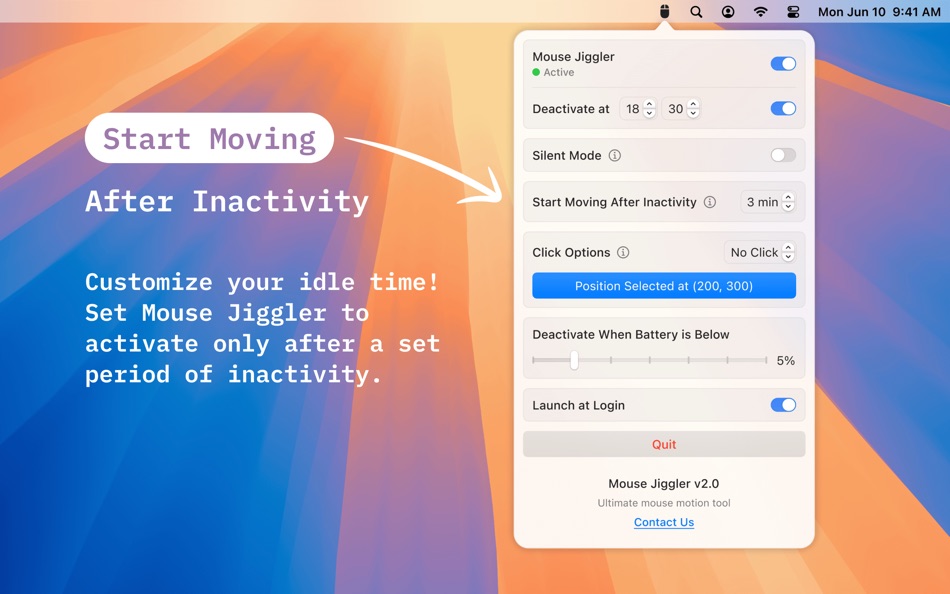The image size is (950, 594).
Task: Click the Mouse Jiggler menu bar icon
Action: (665, 12)
